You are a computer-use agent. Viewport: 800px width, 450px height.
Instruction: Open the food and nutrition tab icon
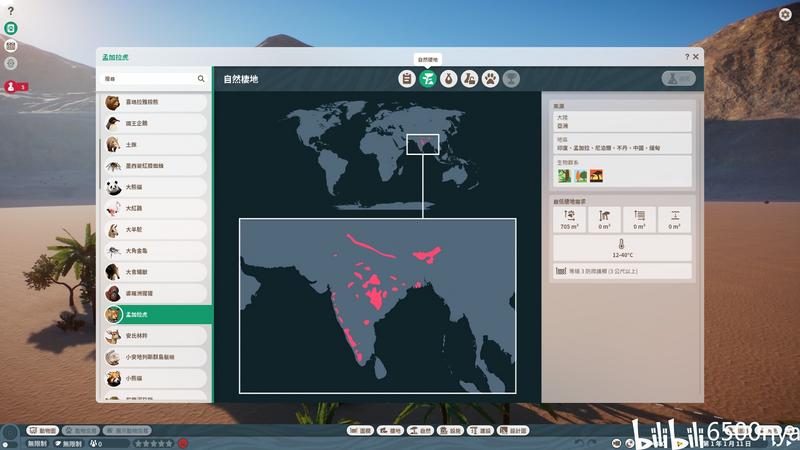(x=448, y=79)
